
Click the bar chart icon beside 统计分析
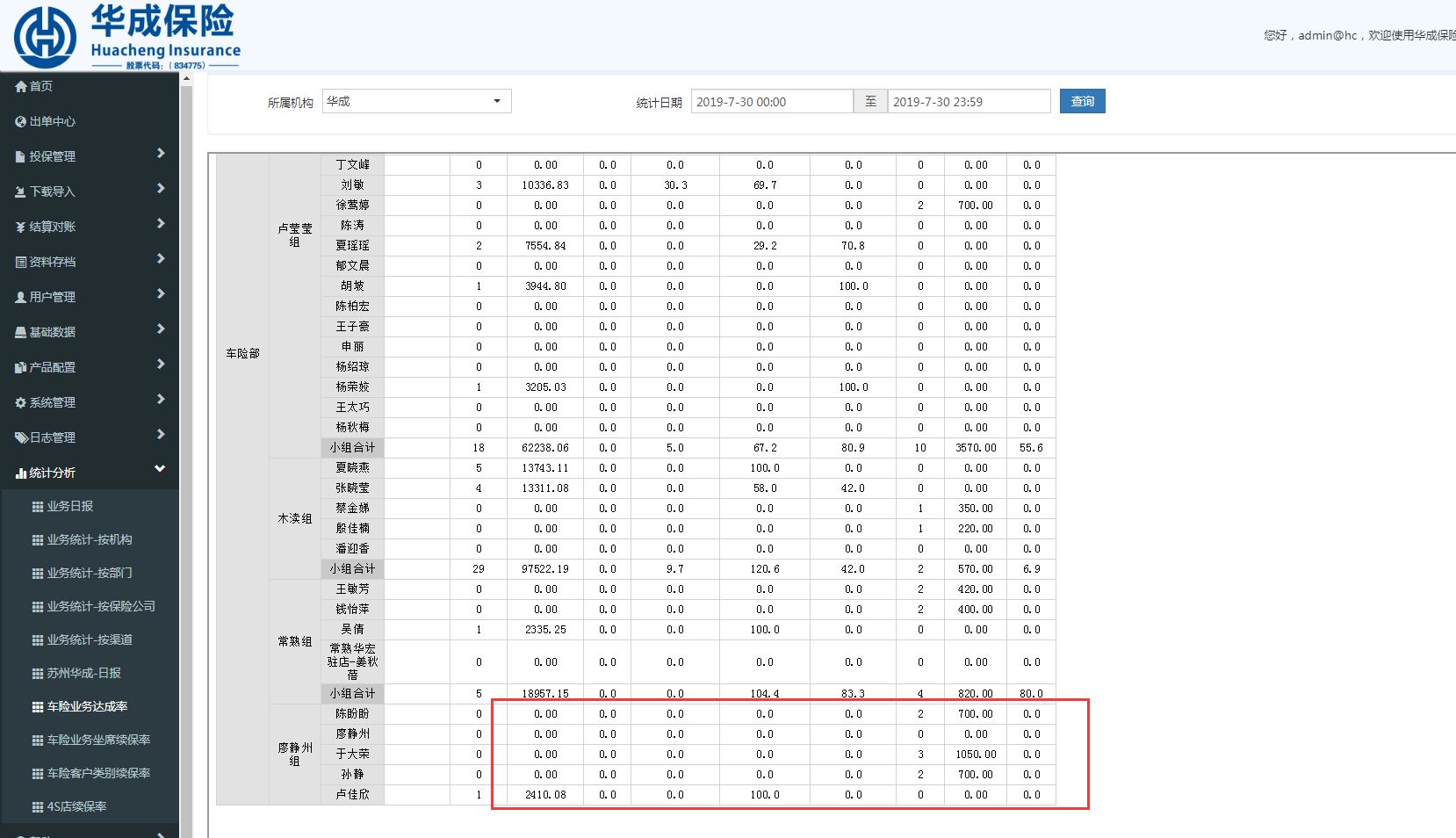tap(21, 473)
